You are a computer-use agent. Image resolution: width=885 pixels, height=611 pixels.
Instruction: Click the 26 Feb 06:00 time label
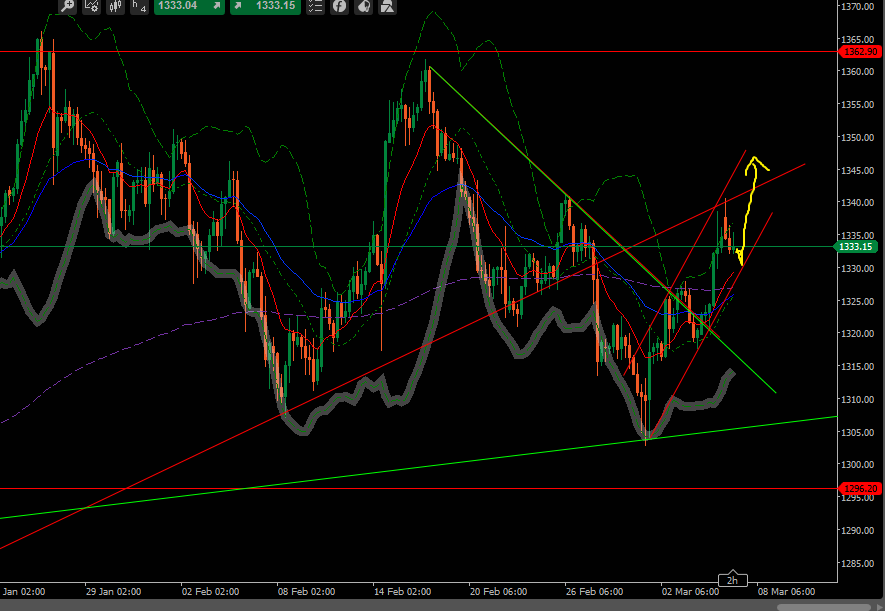point(594,592)
